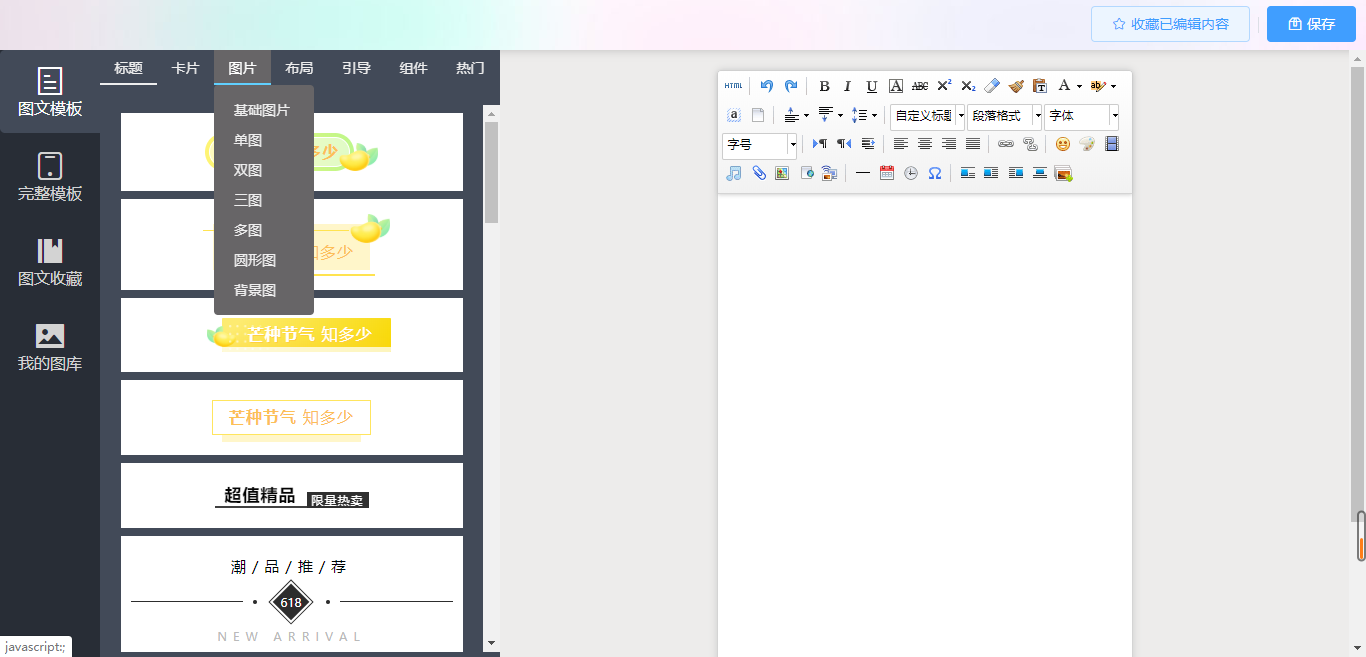Switch to HTML source view
The width and height of the screenshot is (1366, 657).
pyautogui.click(x=734, y=86)
